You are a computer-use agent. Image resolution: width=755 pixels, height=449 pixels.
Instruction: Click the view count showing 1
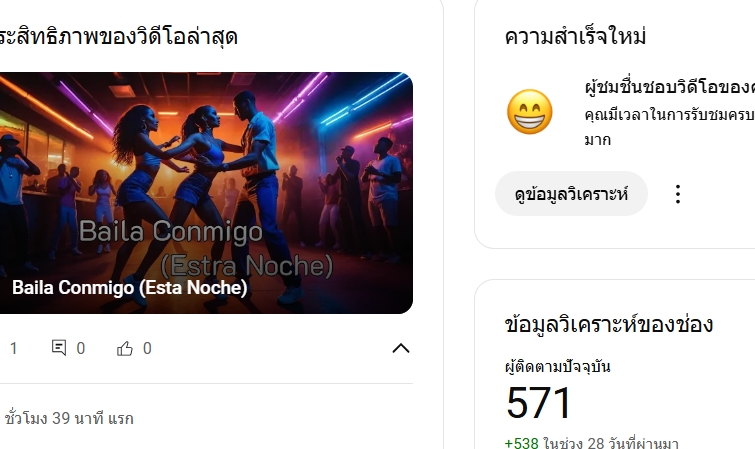click(x=13, y=348)
